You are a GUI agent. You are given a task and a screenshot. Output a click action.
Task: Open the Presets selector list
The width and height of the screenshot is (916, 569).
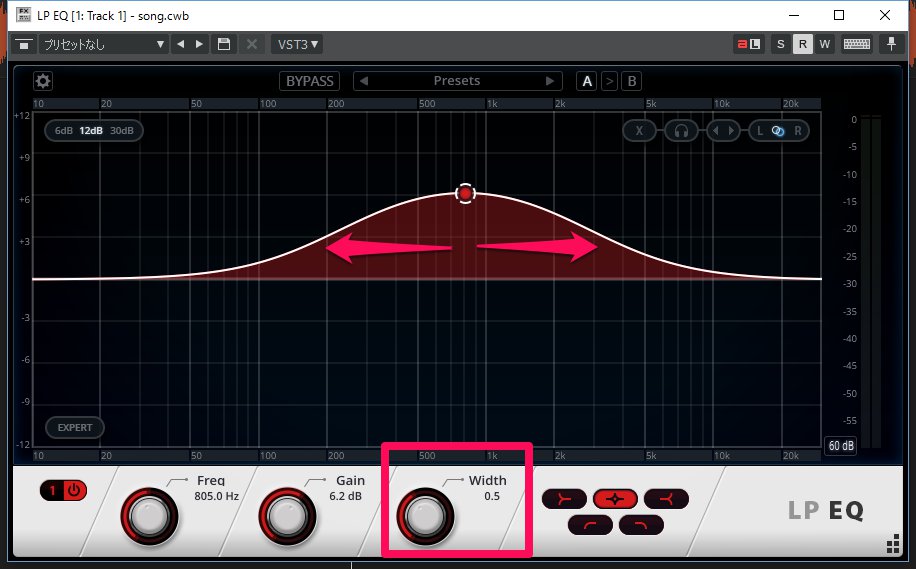click(x=456, y=81)
